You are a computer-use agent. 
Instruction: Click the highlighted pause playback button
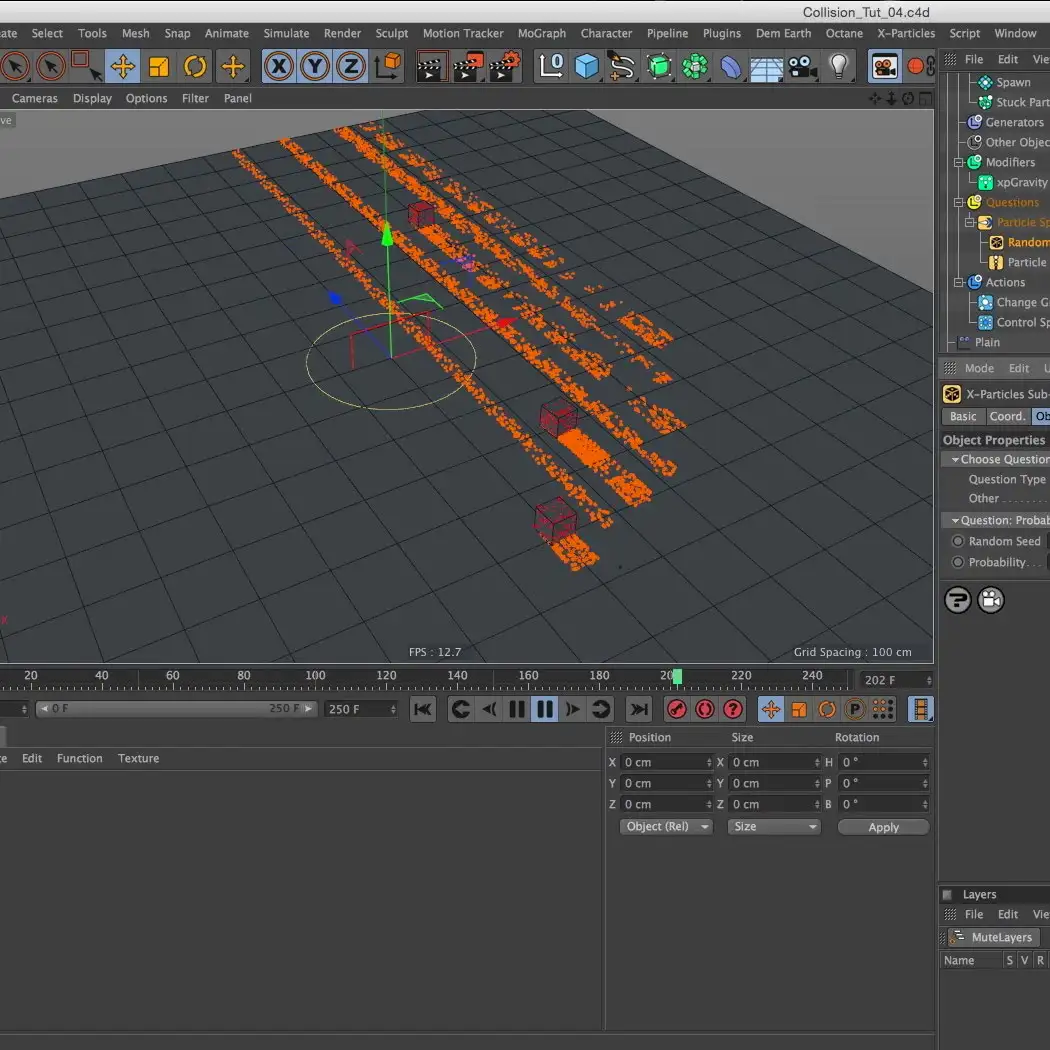coord(545,709)
